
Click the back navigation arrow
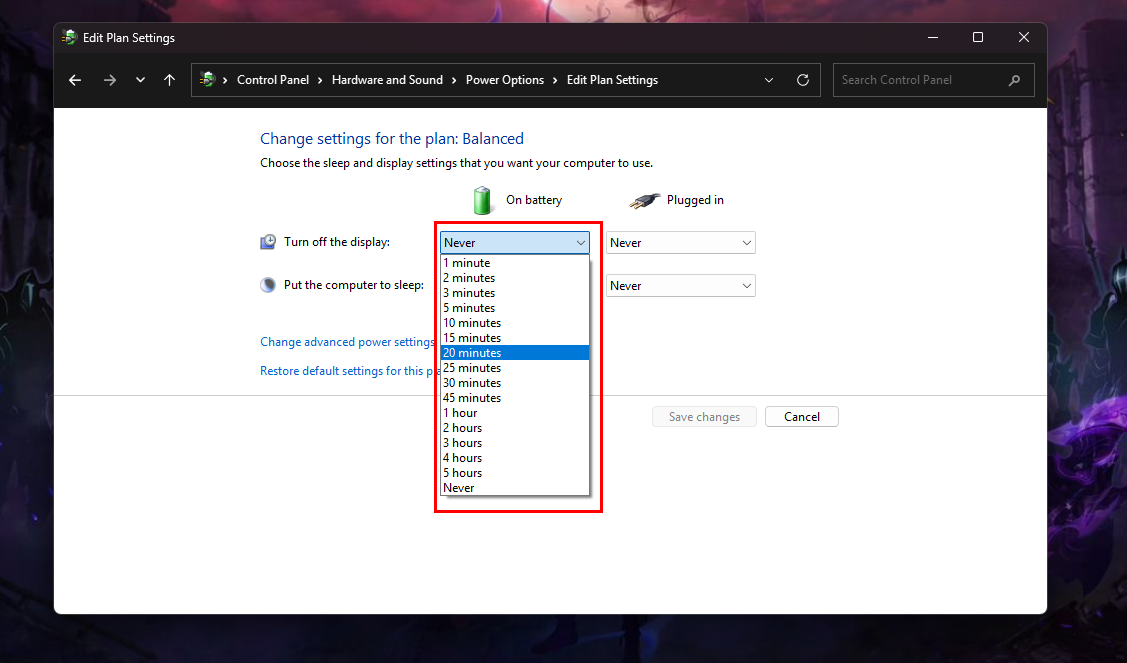74,79
